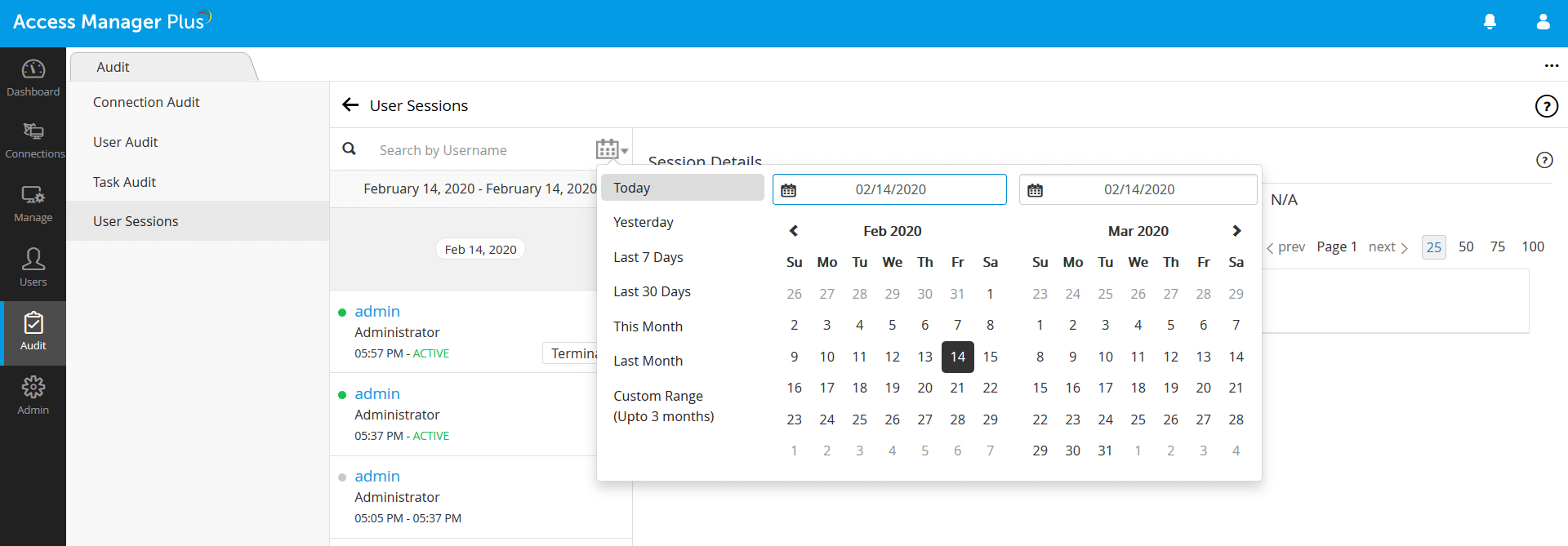Viewport: 1568px width, 546px height.
Task: Click the search magnifier icon
Action: (349, 149)
